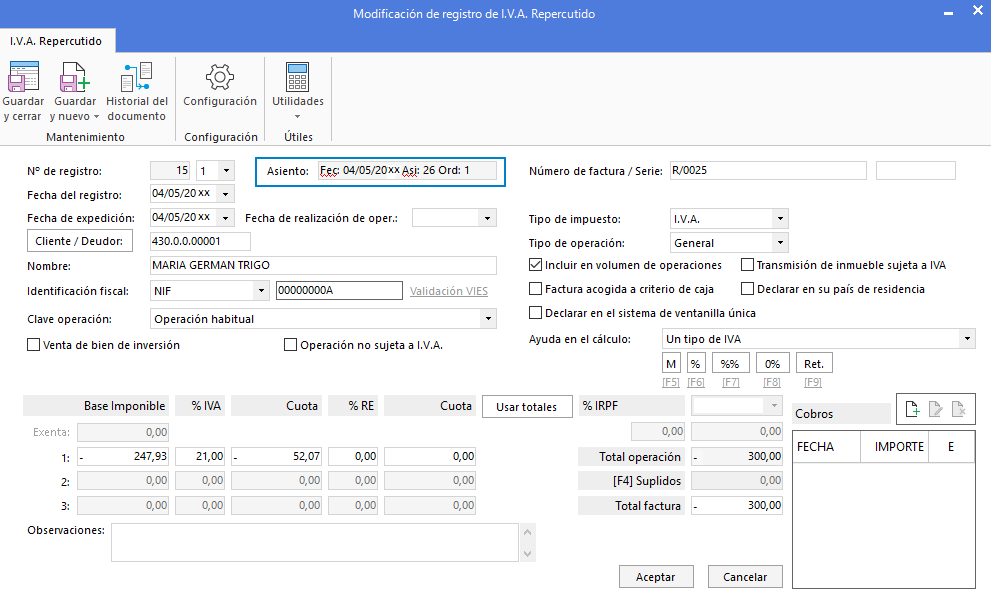This screenshot has width=991, height=600.
Task: Click the Total factura amount field
Action: (736, 505)
